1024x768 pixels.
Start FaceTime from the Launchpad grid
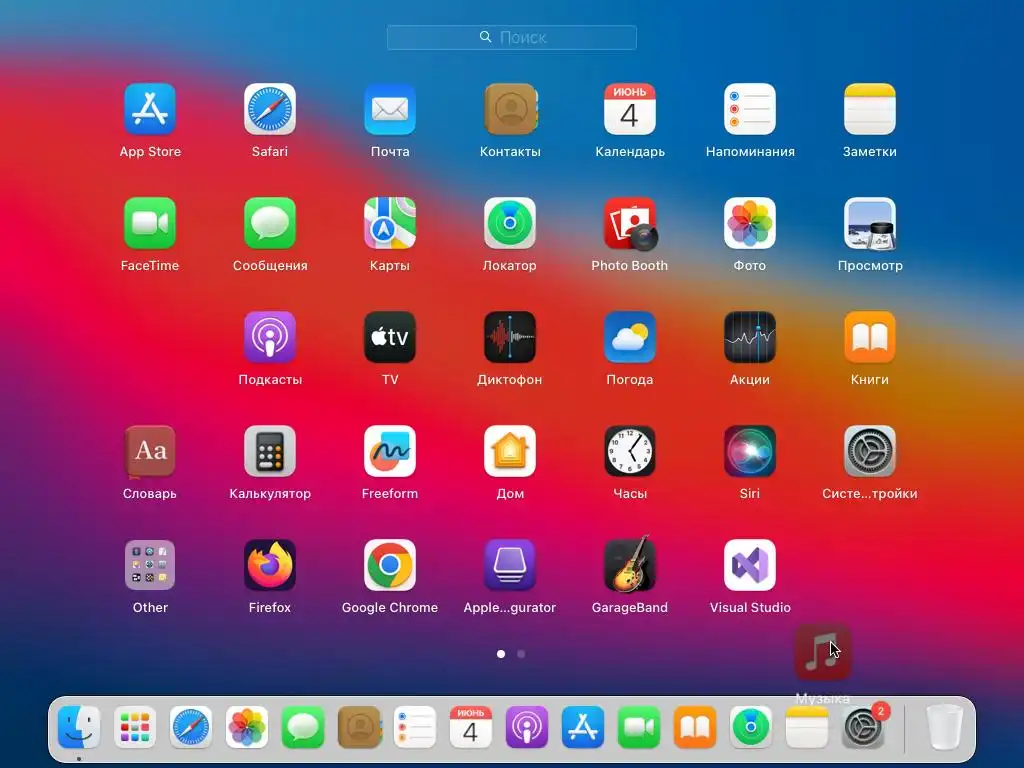pos(150,223)
